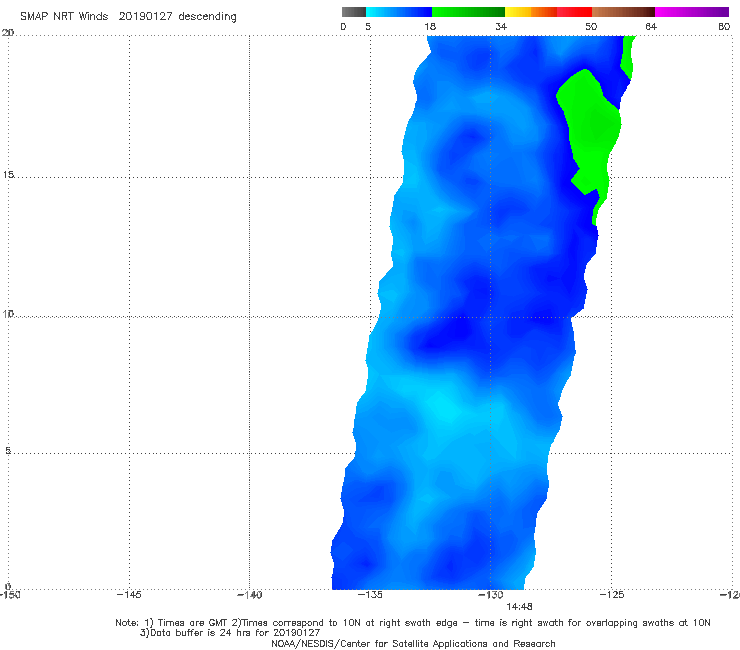Screen dimensions: 740x650
Task: Click the color bar label 50
Action: click(591, 26)
